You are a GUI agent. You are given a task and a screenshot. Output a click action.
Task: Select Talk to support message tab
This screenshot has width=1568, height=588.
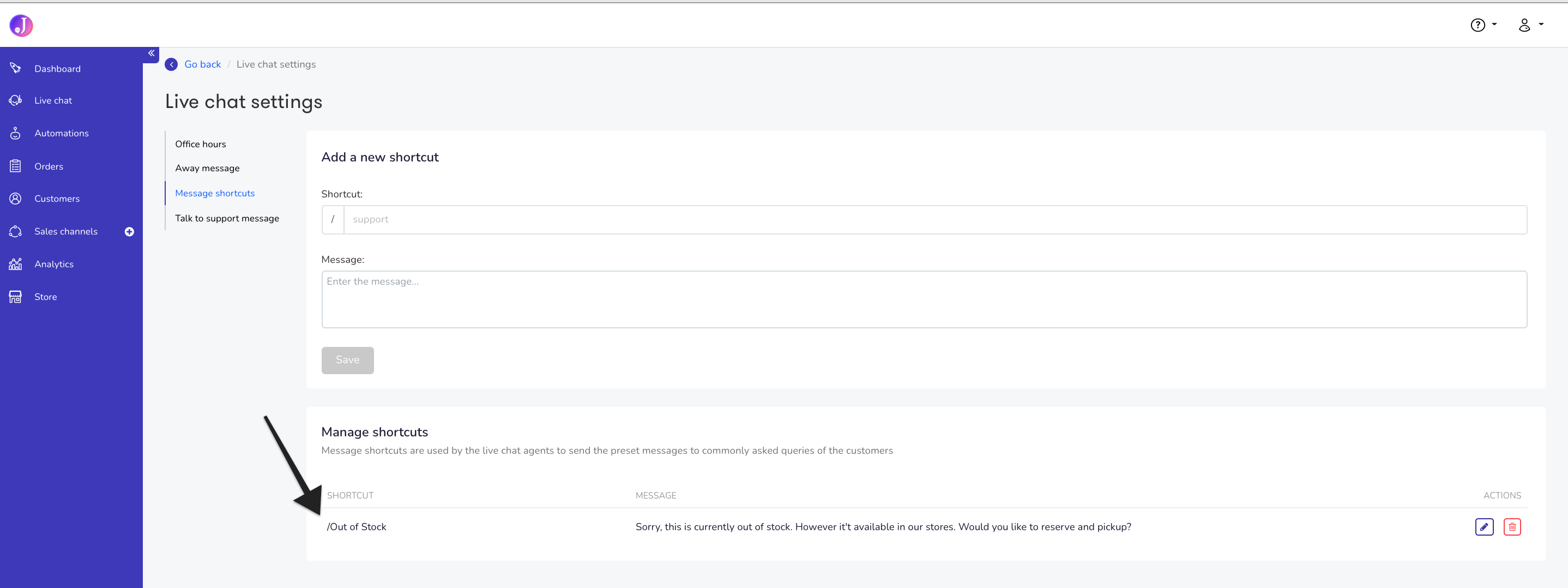point(227,219)
